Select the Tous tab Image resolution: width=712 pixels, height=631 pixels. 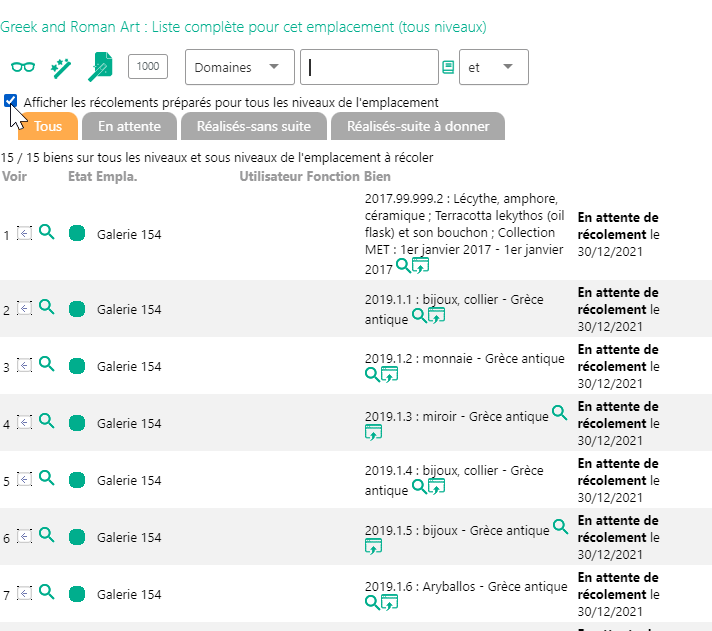click(48, 127)
